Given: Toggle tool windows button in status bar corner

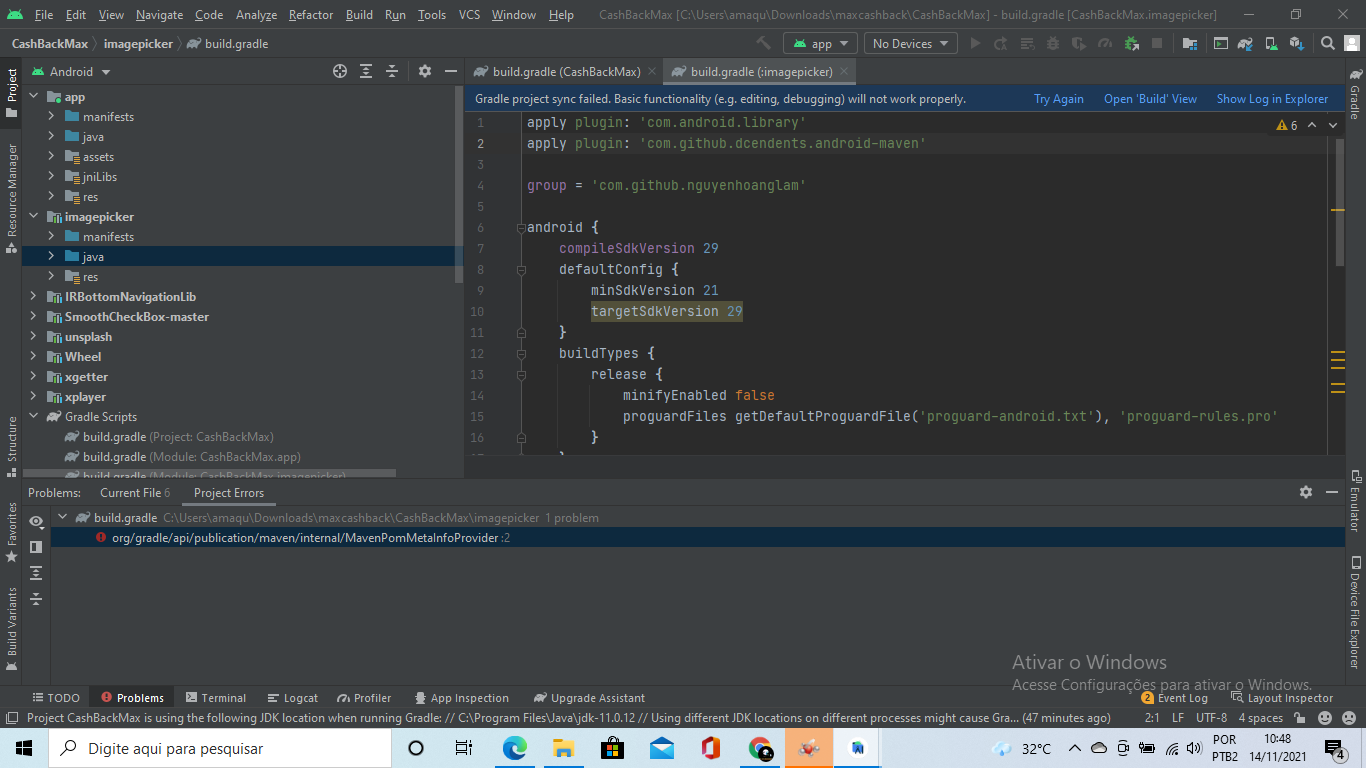Looking at the screenshot, I should pos(11,718).
